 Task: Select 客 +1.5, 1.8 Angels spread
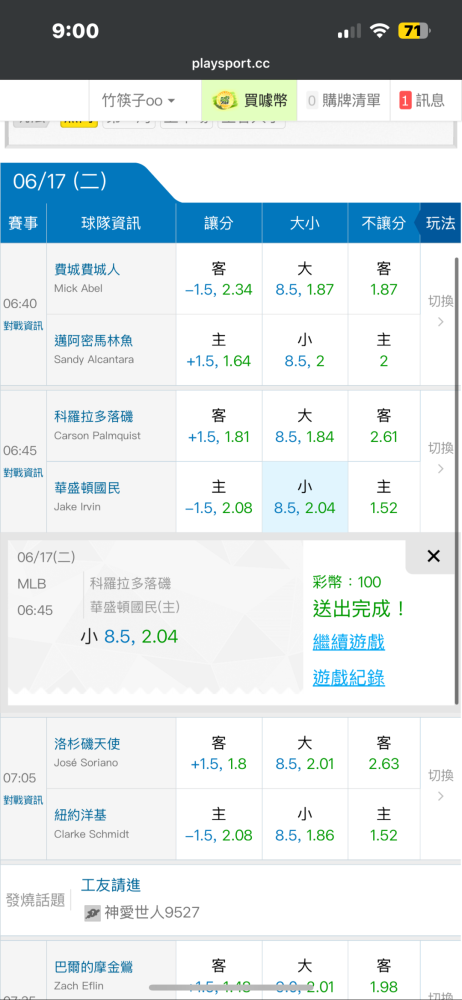(x=219, y=753)
